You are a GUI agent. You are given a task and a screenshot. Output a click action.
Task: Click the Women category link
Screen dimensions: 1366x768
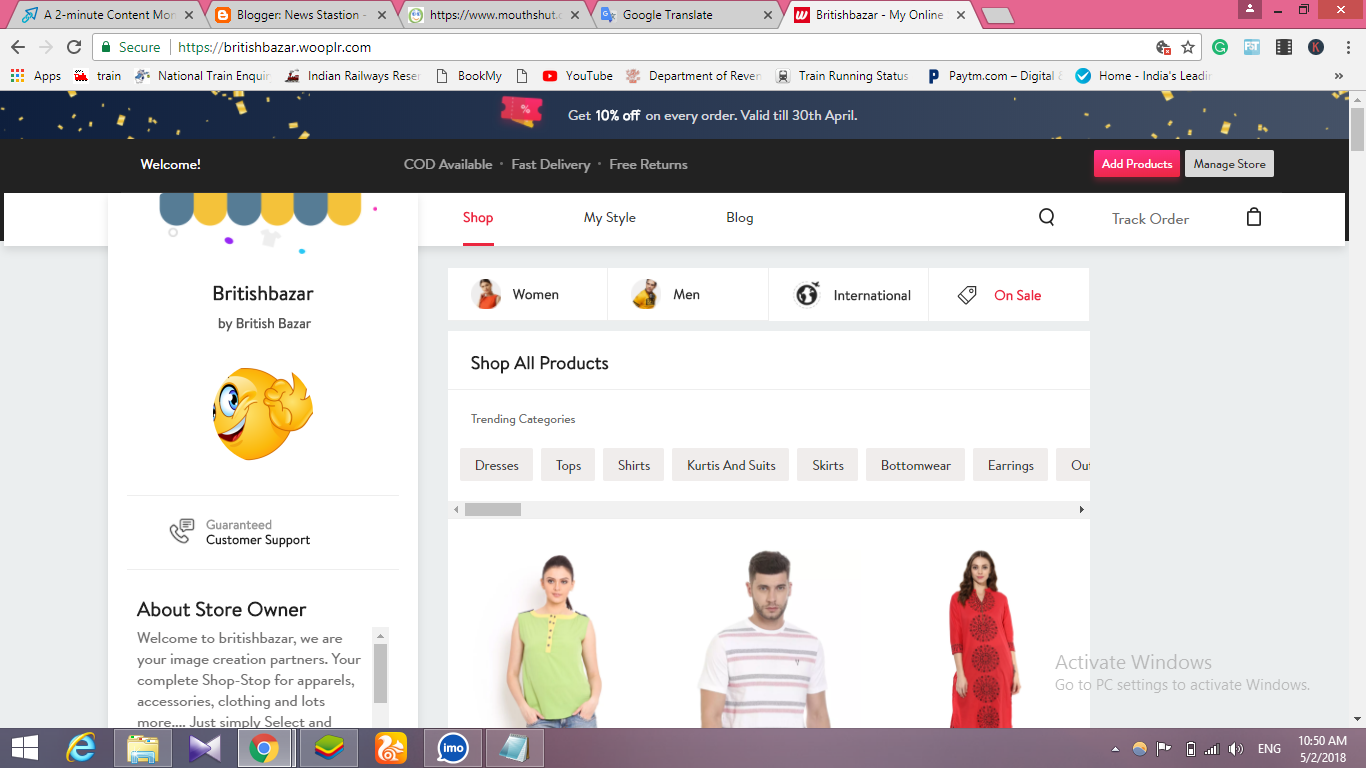(x=535, y=295)
